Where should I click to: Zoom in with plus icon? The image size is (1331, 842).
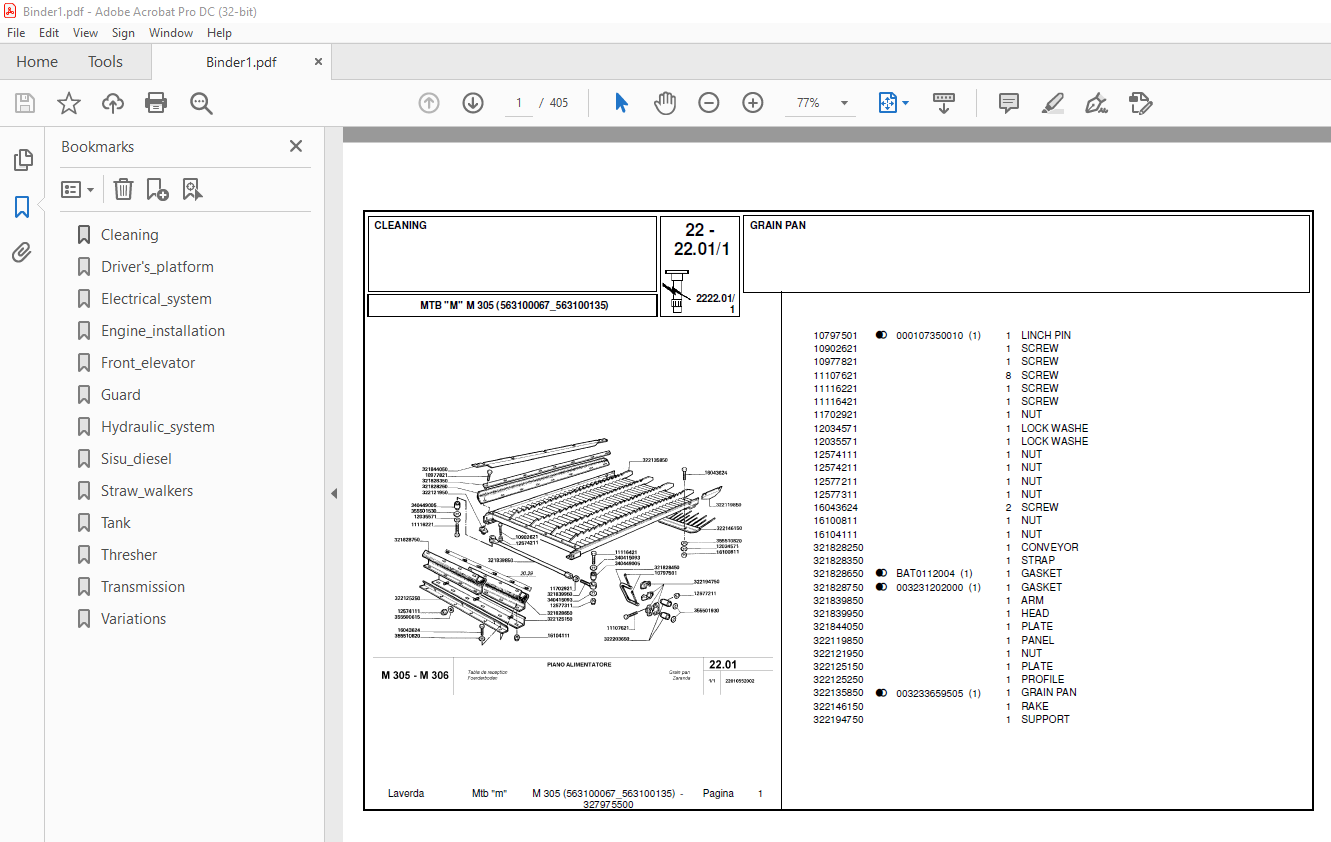[753, 103]
